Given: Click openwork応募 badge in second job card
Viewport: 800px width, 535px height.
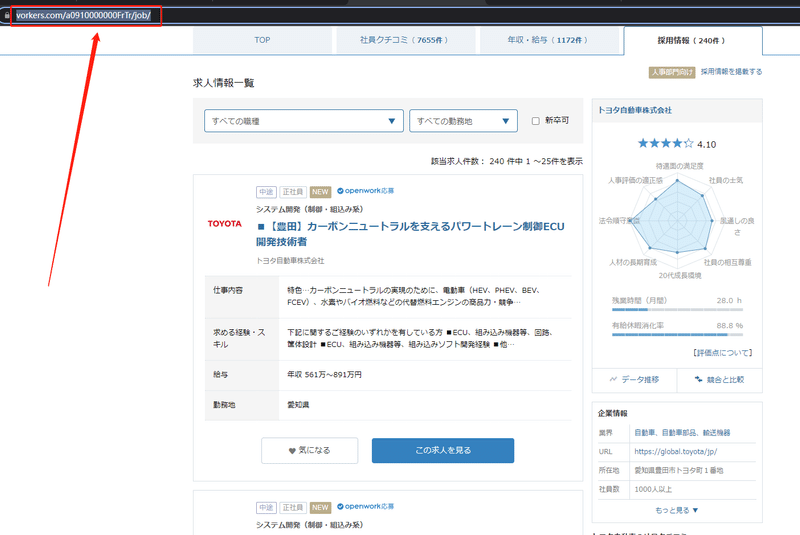Looking at the screenshot, I should pyautogui.click(x=365, y=506).
